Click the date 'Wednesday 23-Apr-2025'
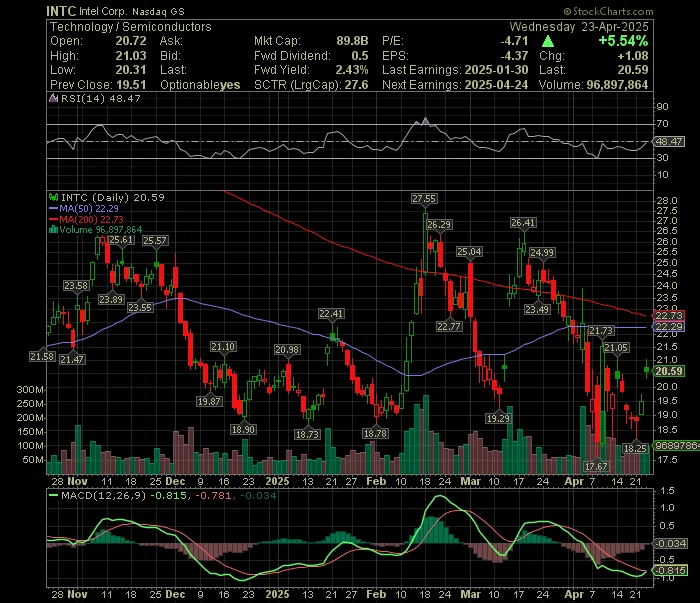 579,27
